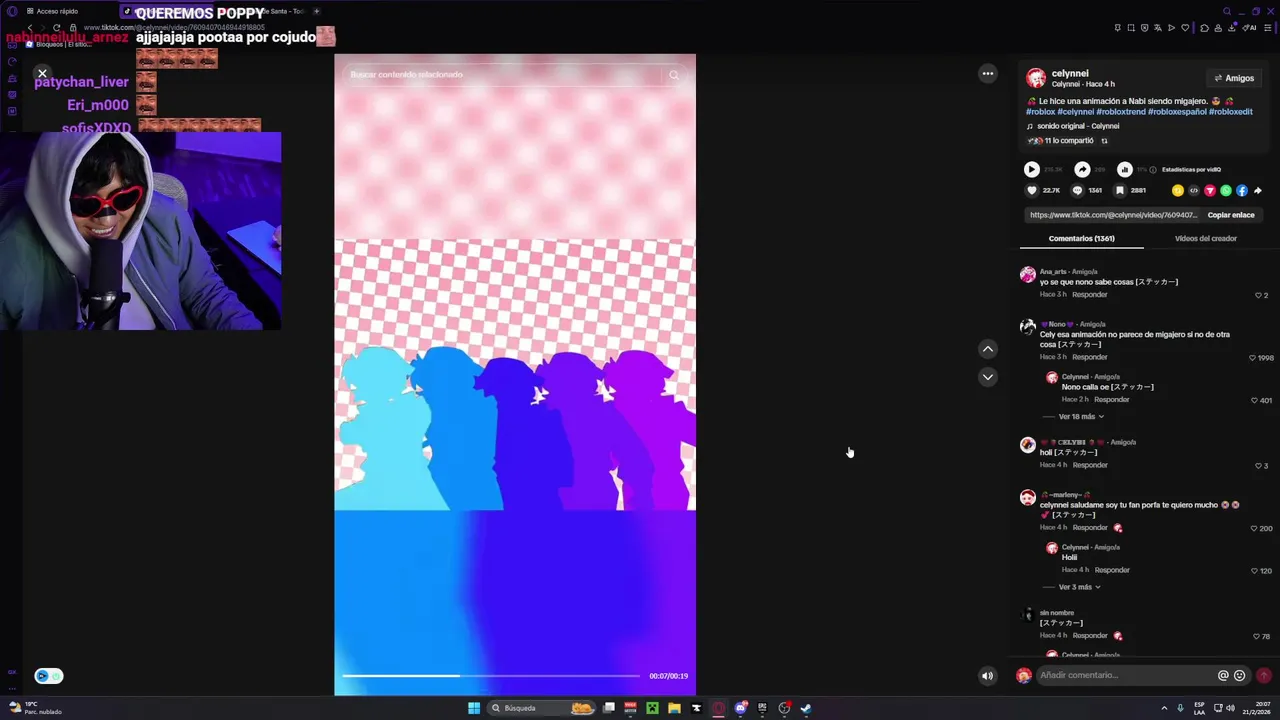
Task: Open the three-dot more options menu
Action: pyautogui.click(x=987, y=73)
